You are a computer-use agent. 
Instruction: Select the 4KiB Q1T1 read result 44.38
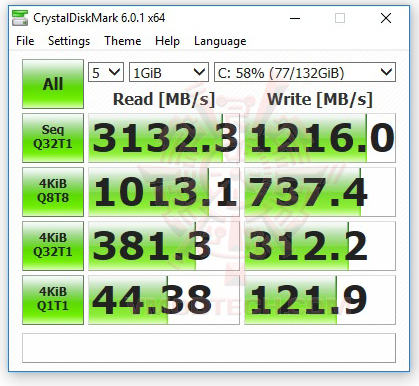[x=164, y=300]
